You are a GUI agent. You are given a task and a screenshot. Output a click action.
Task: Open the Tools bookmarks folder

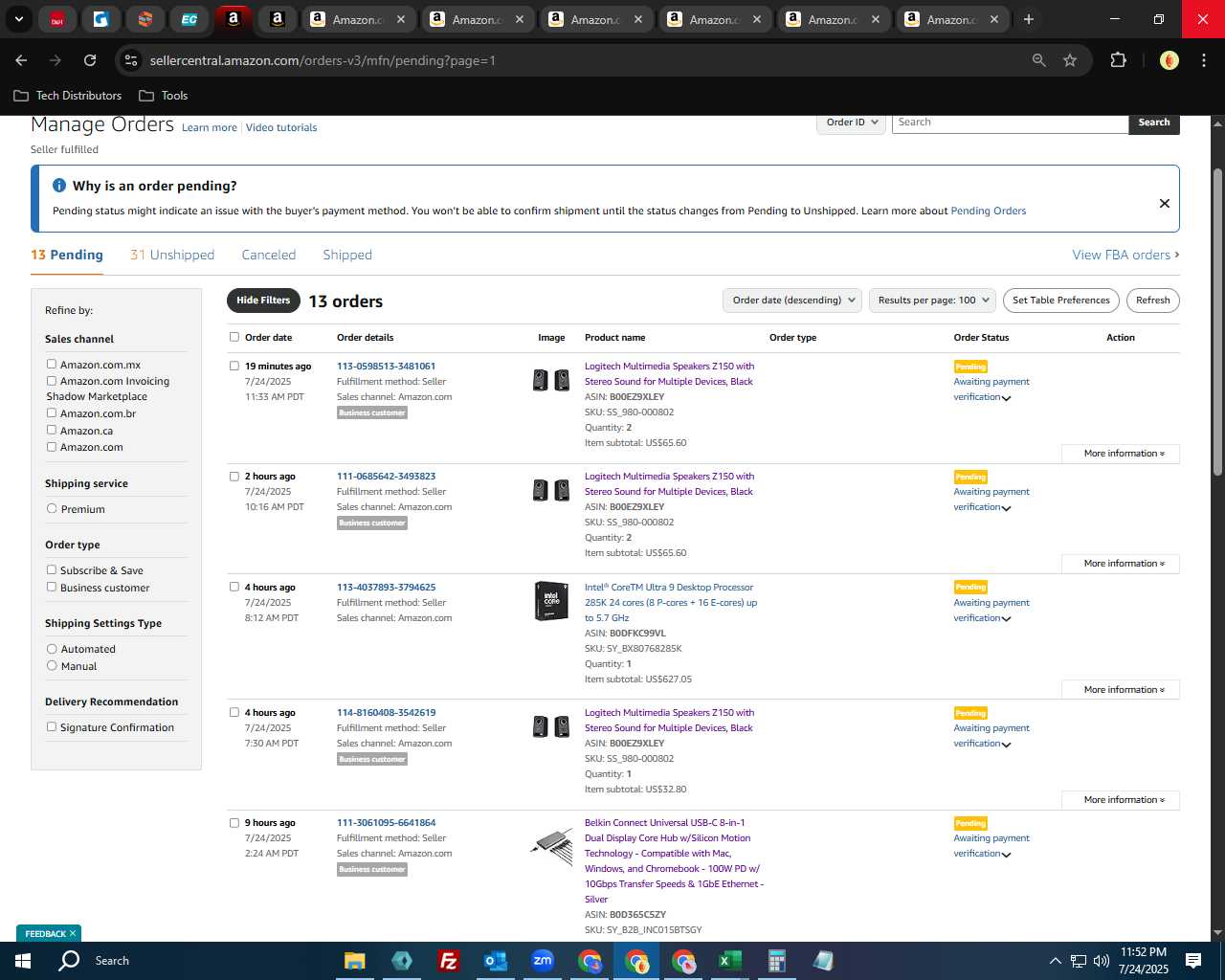(x=164, y=96)
